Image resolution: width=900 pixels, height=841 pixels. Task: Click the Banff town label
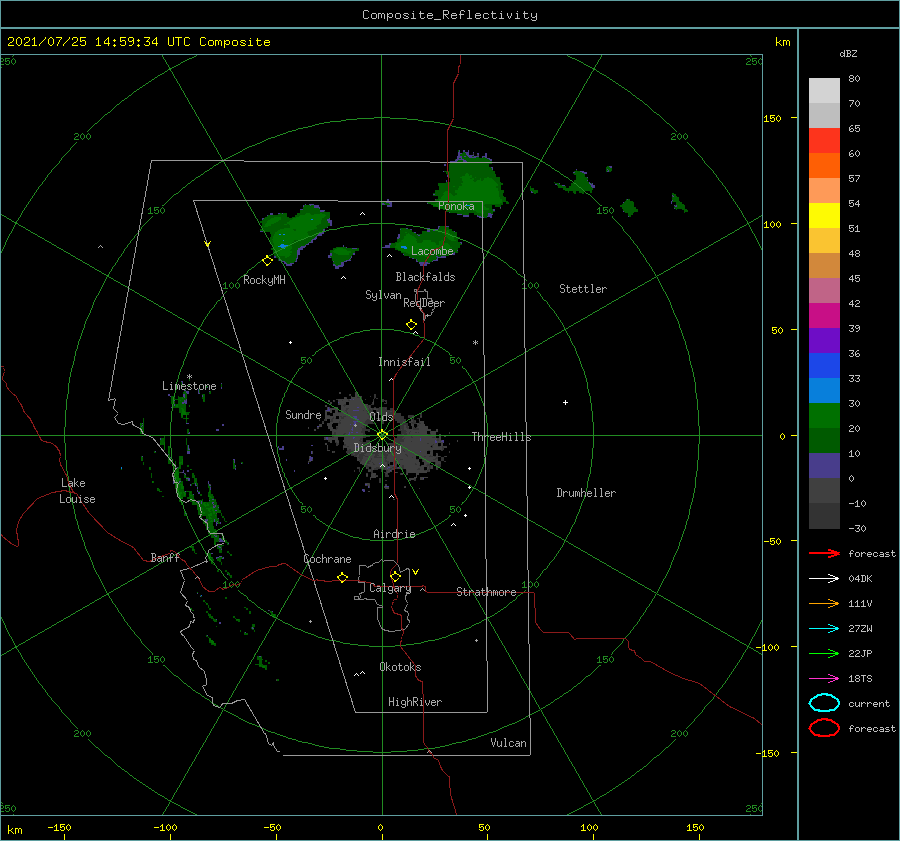[165, 557]
